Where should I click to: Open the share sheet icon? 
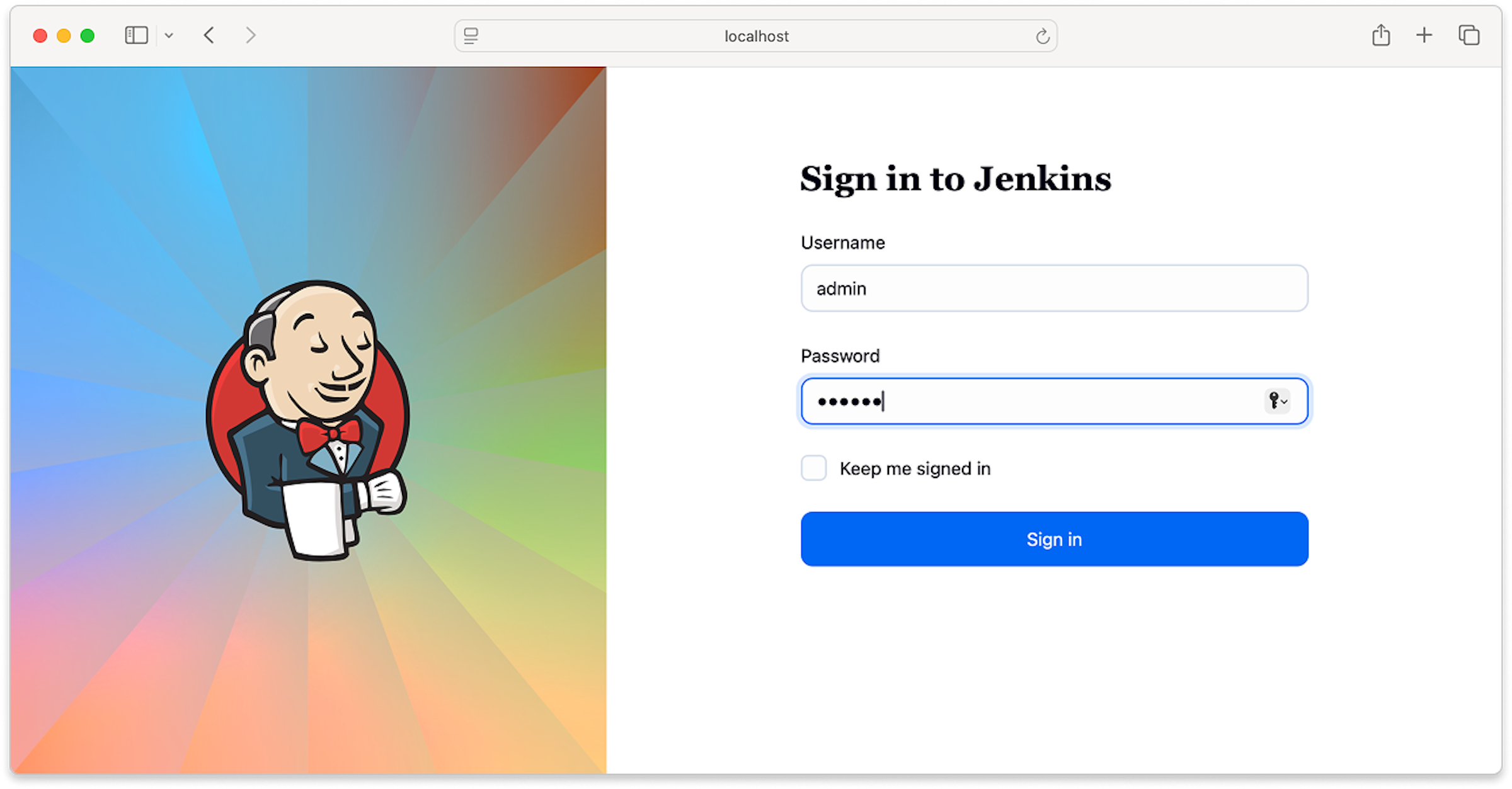pyautogui.click(x=1382, y=35)
